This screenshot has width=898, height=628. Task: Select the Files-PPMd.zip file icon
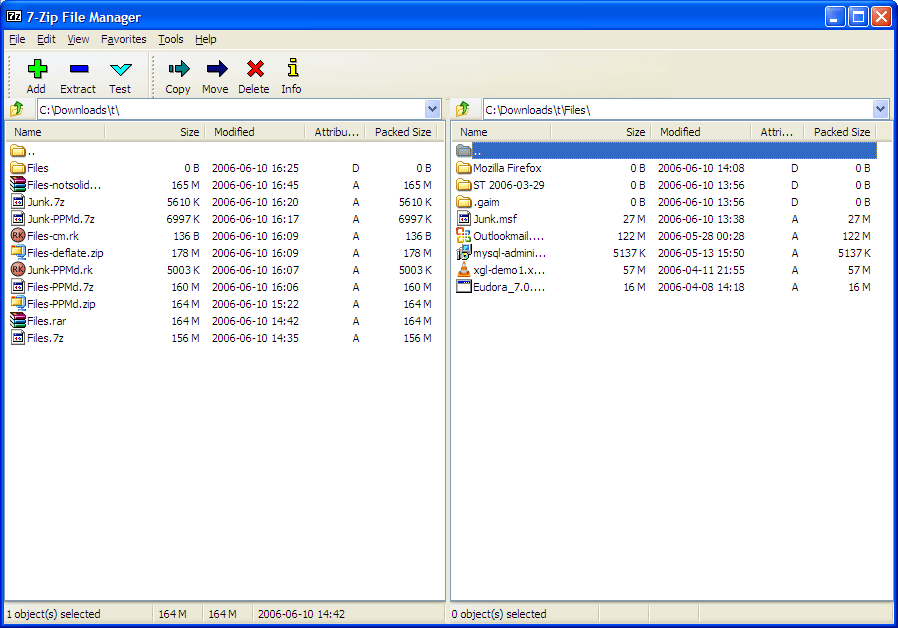pyautogui.click(x=18, y=303)
